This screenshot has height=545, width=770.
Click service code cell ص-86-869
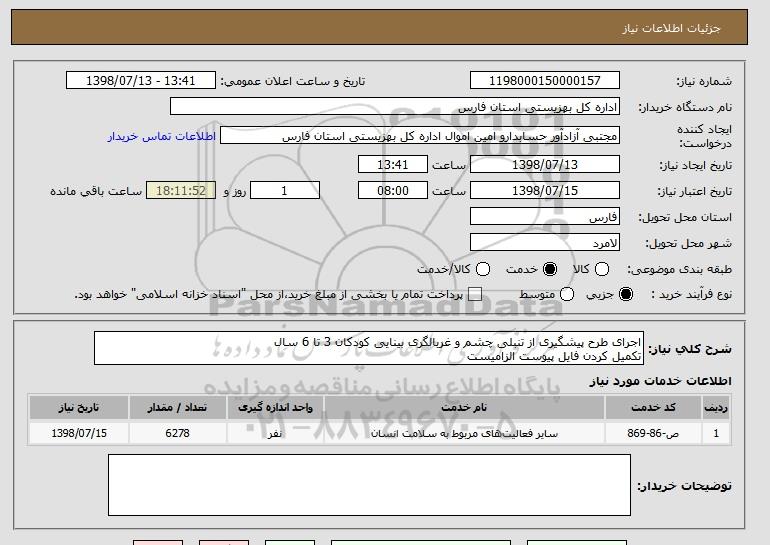653,434
